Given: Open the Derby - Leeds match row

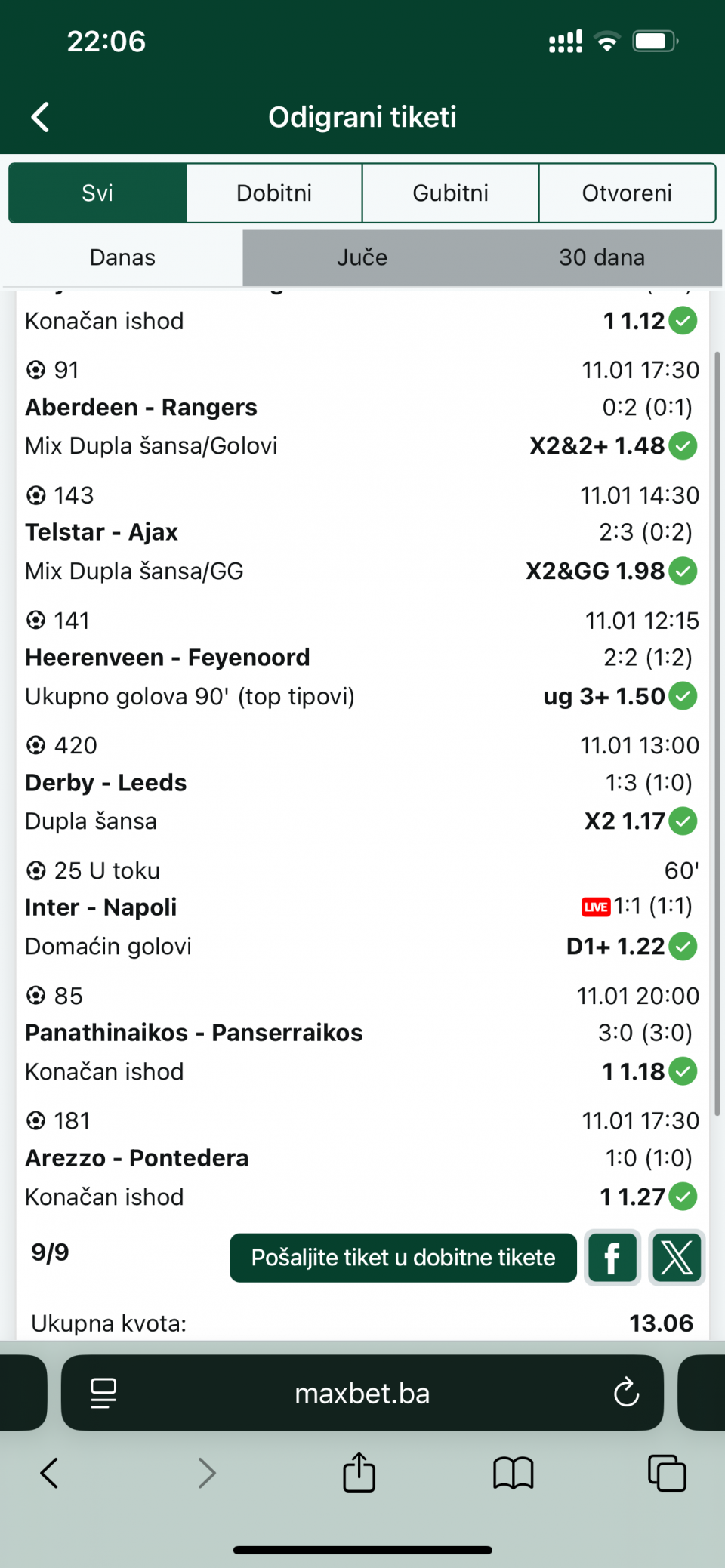Looking at the screenshot, I should pos(106,783).
